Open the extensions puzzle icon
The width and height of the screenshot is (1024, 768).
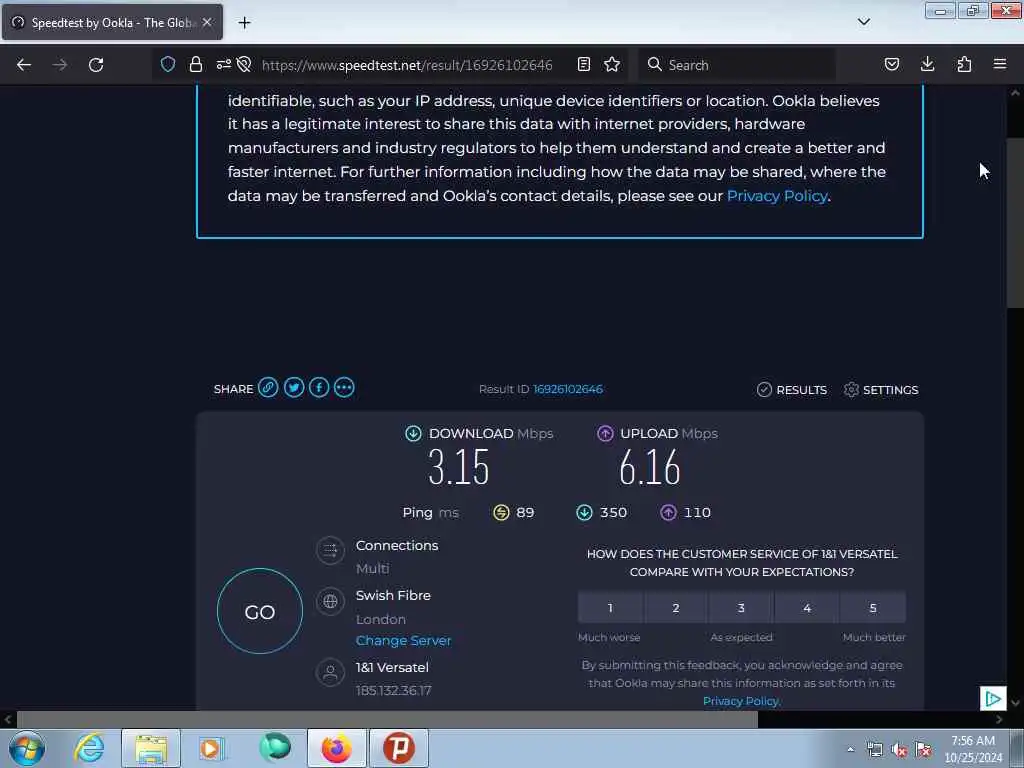point(964,64)
